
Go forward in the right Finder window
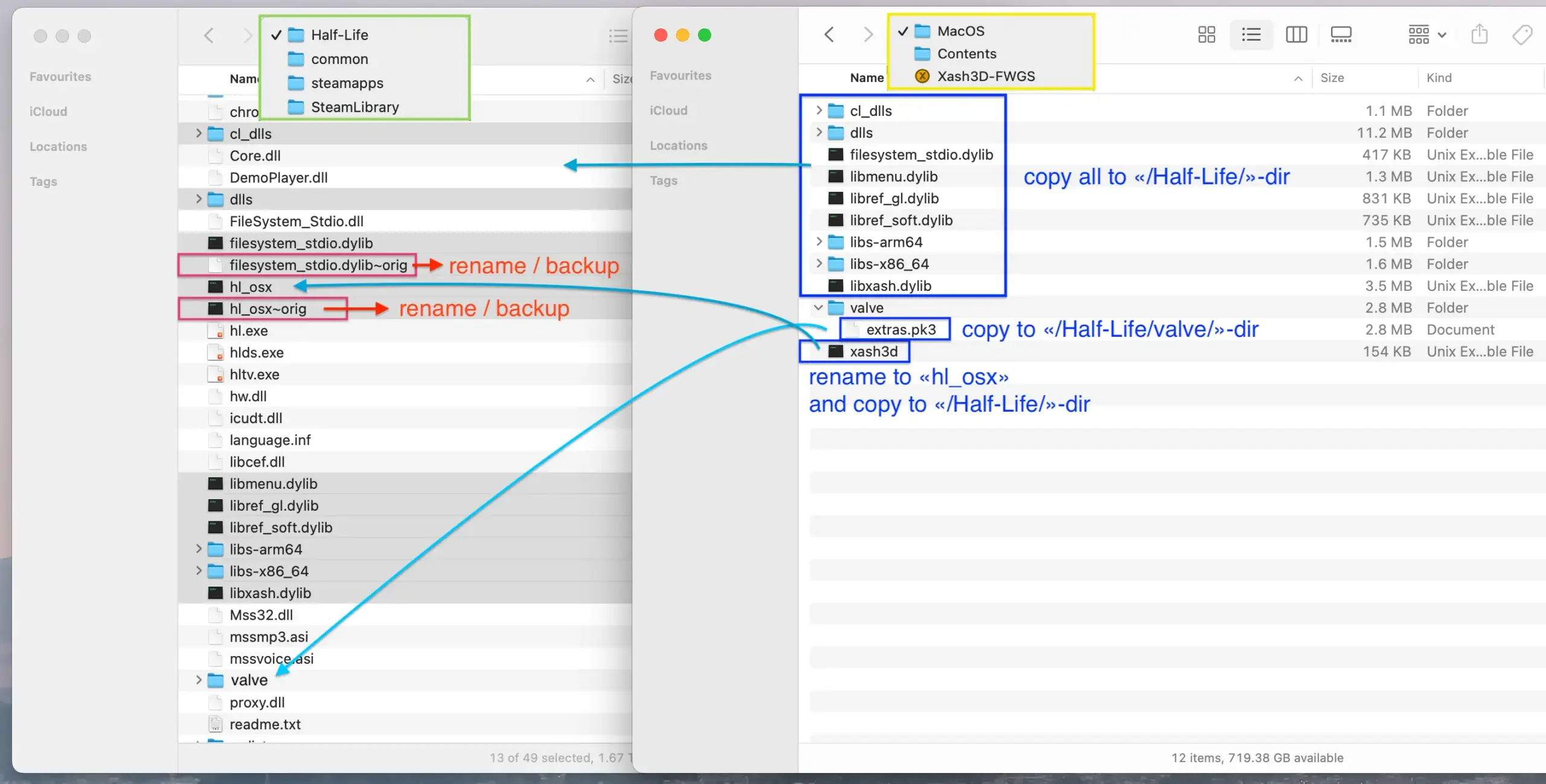click(x=868, y=34)
